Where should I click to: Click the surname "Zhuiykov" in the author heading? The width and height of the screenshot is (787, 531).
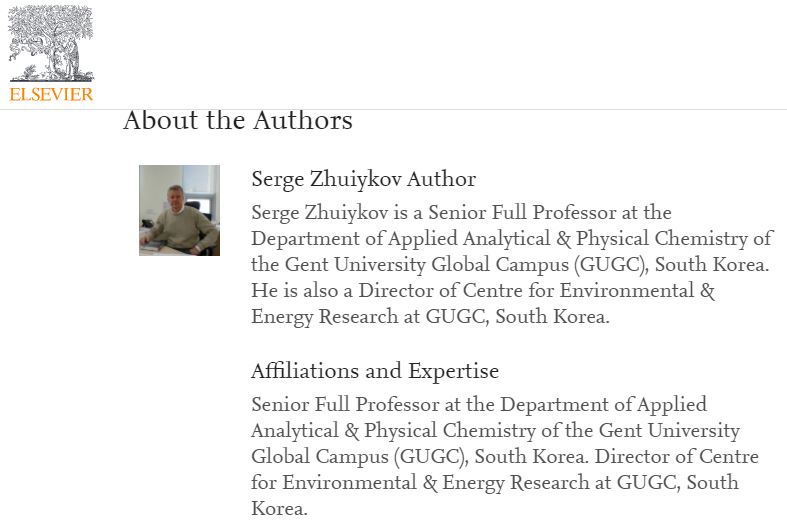click(x=349, y=179)
